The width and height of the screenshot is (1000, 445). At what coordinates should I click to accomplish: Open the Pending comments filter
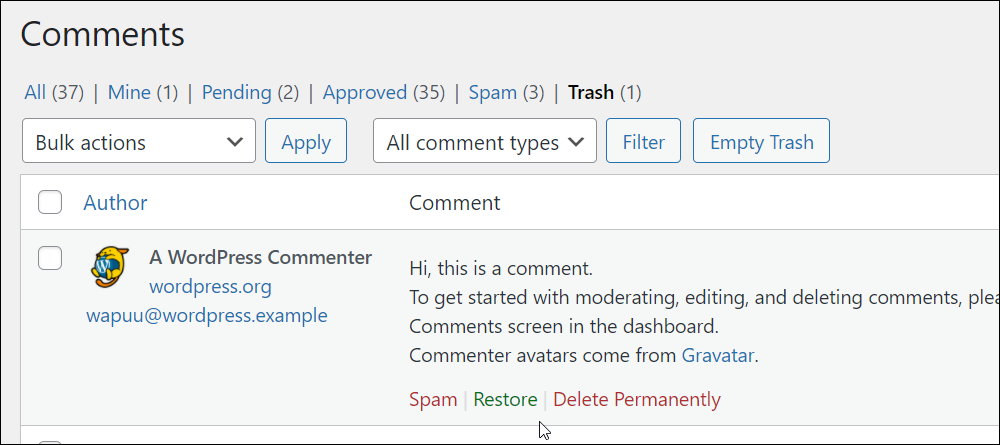(x=237, y=92)
